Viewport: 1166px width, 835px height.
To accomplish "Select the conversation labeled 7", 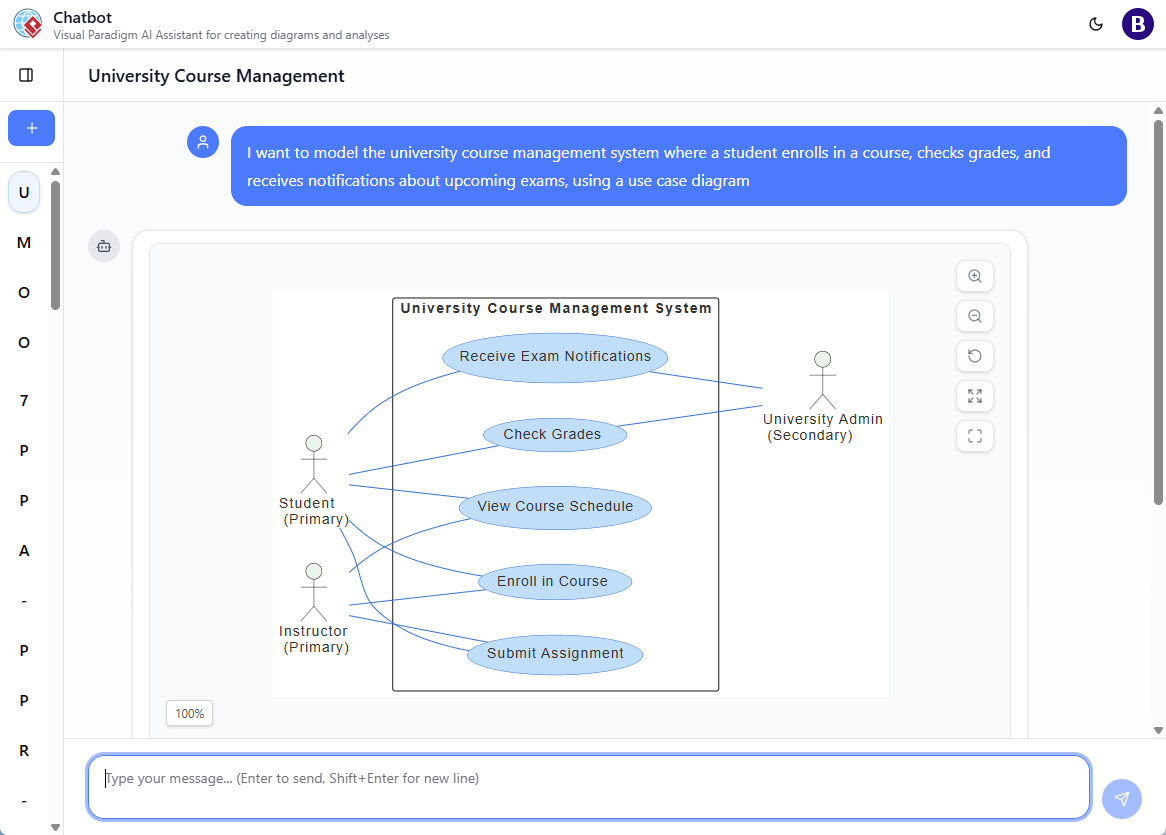I will 23,400.
